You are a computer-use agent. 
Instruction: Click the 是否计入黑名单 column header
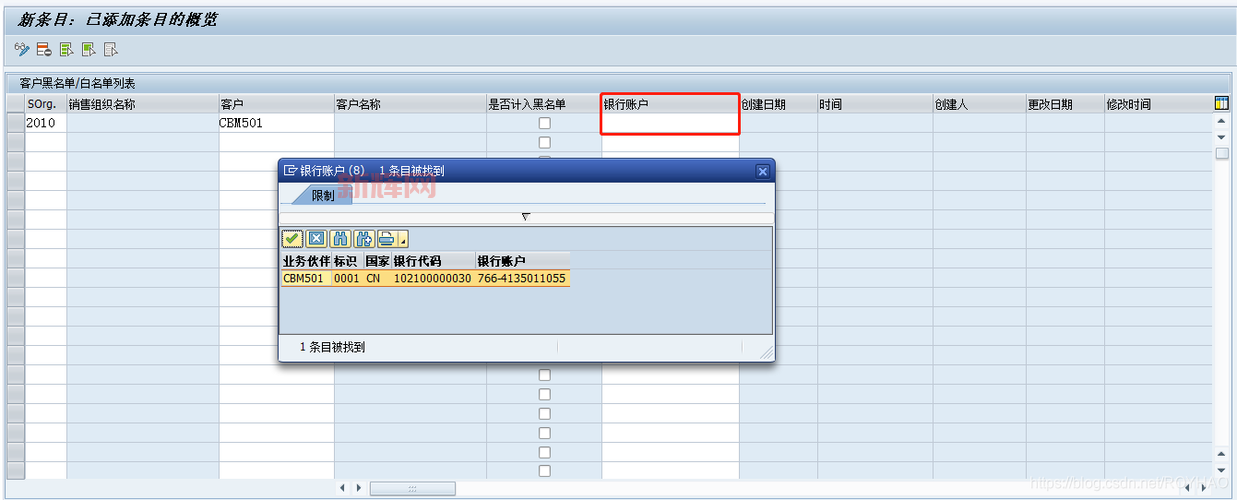click(x=544, y=104)
